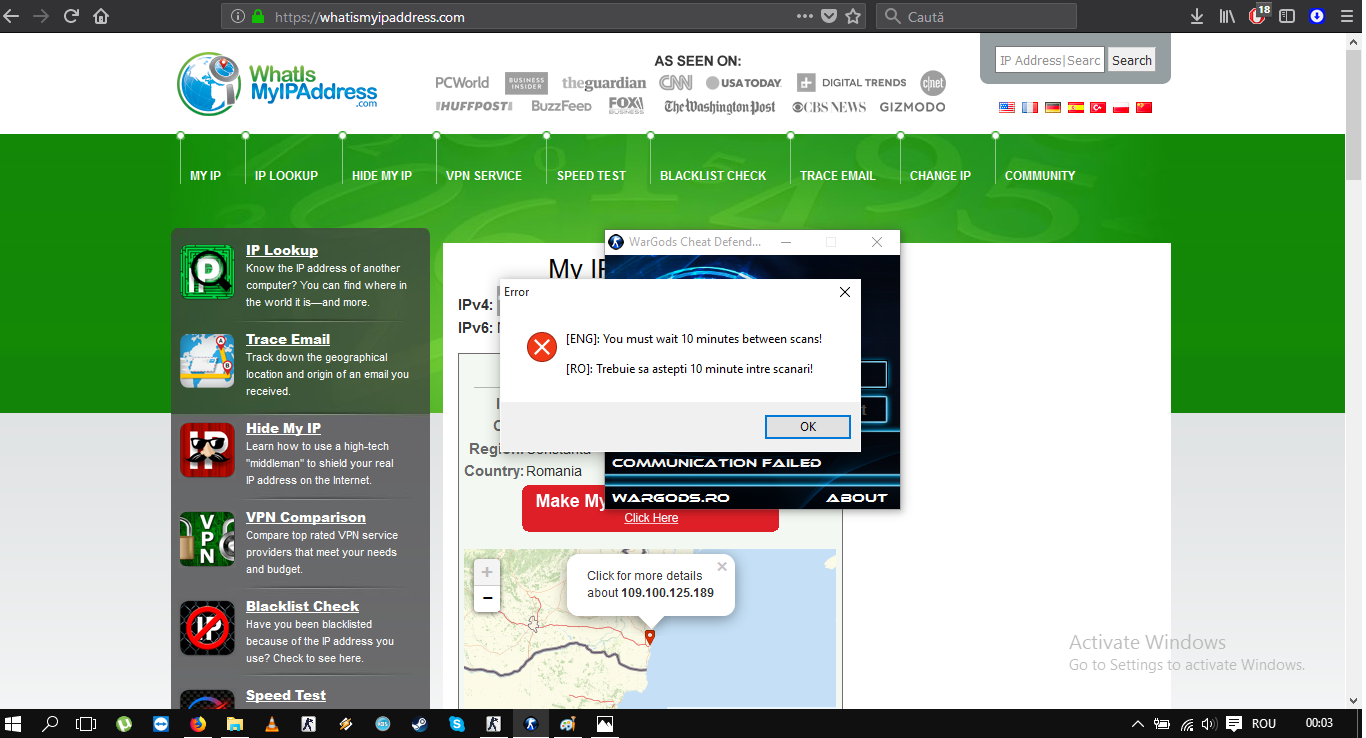Open the Firefox library
The width and height of the screenshot is (1366, 738).
pos(1227,16)
